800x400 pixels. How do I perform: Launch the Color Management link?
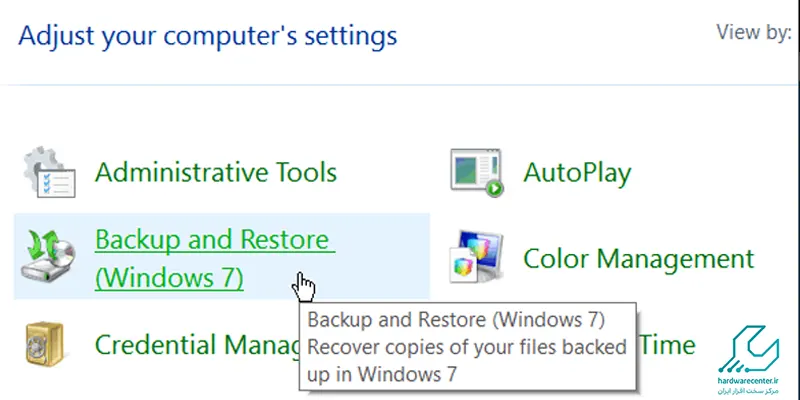(x=638, y=259)
